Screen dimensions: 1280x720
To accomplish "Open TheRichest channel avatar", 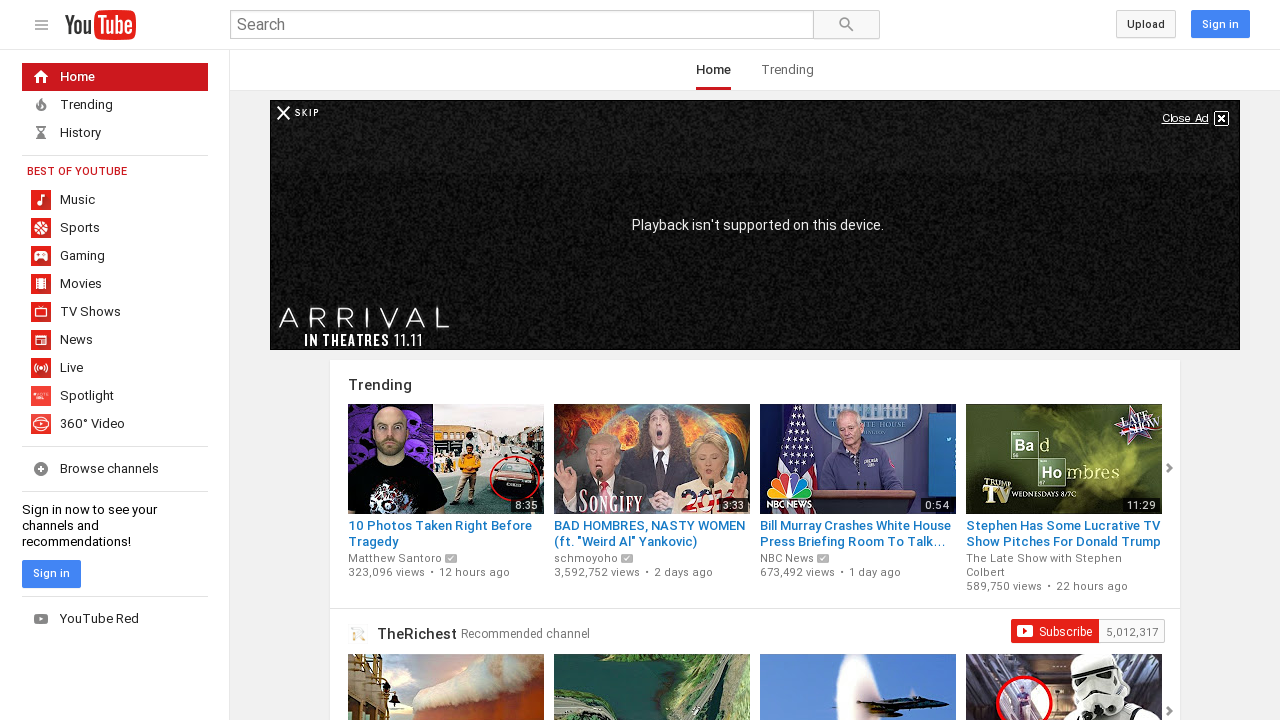I will 358,634.
